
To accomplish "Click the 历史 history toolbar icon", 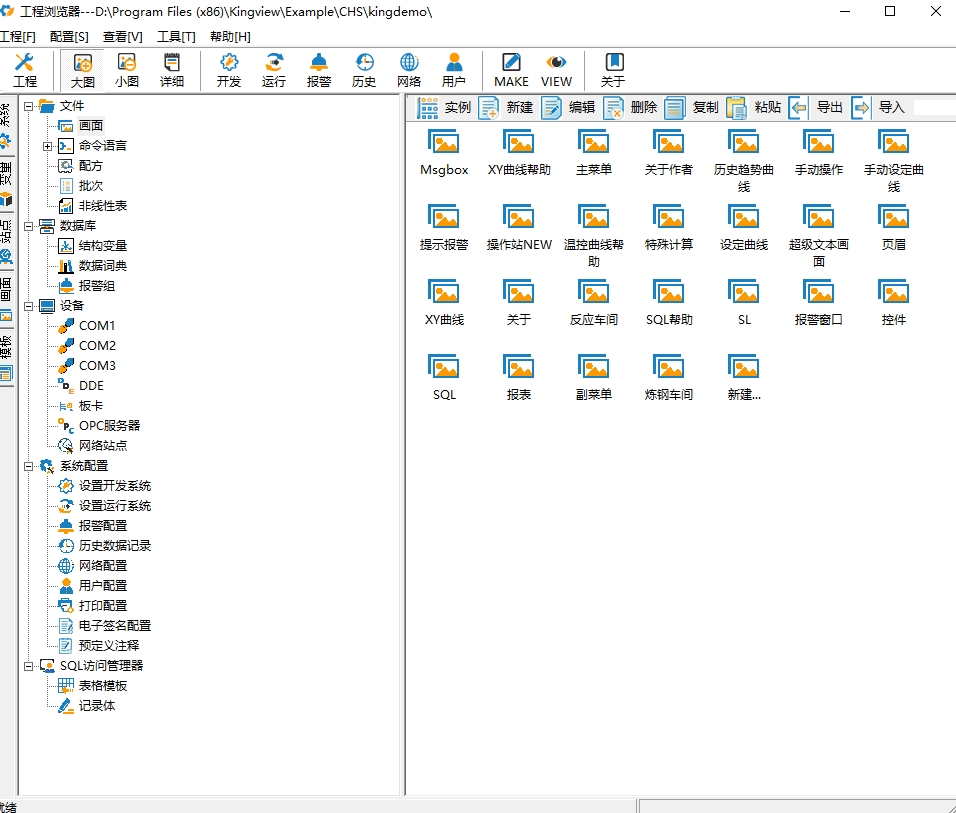I will (364, 70).
